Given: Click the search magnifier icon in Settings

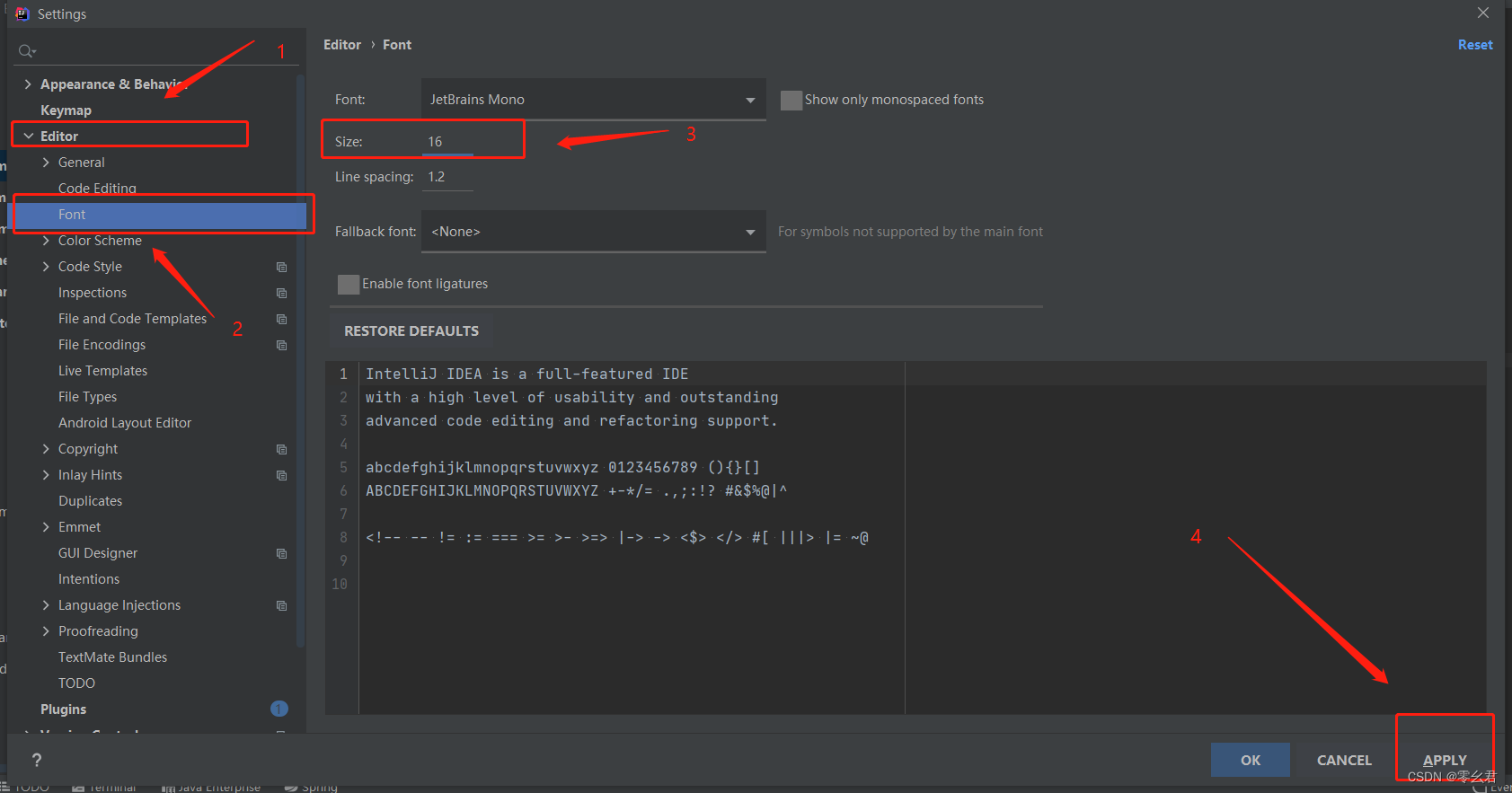Looking at the screenshot, I should point(27,51).
